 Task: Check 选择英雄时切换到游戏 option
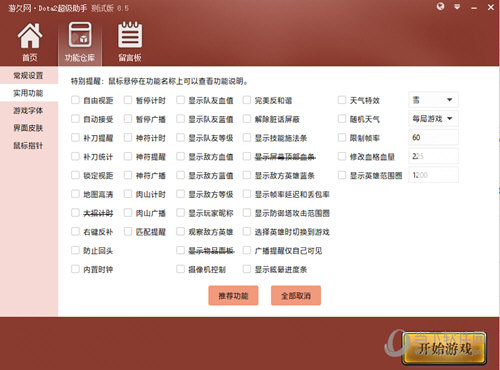pos(247,231)
